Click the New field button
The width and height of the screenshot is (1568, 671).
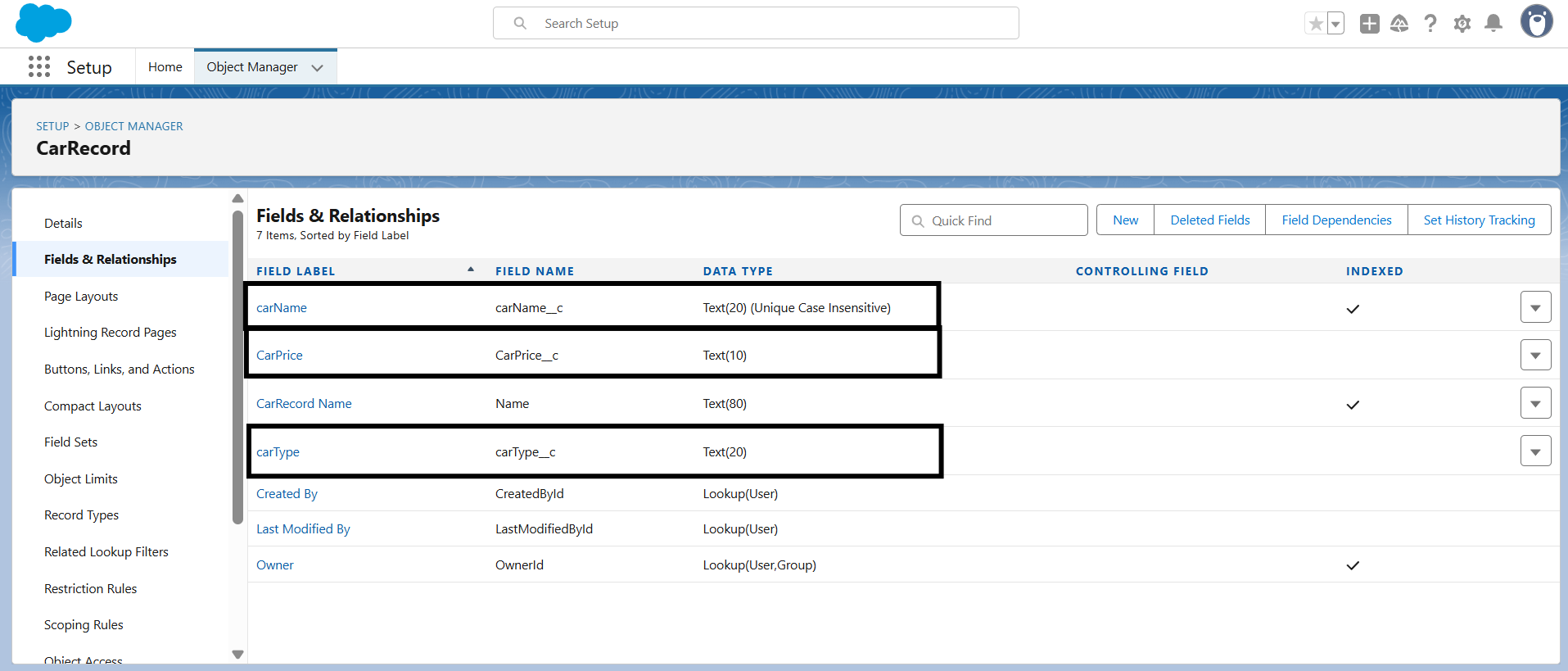(1125, 220)
